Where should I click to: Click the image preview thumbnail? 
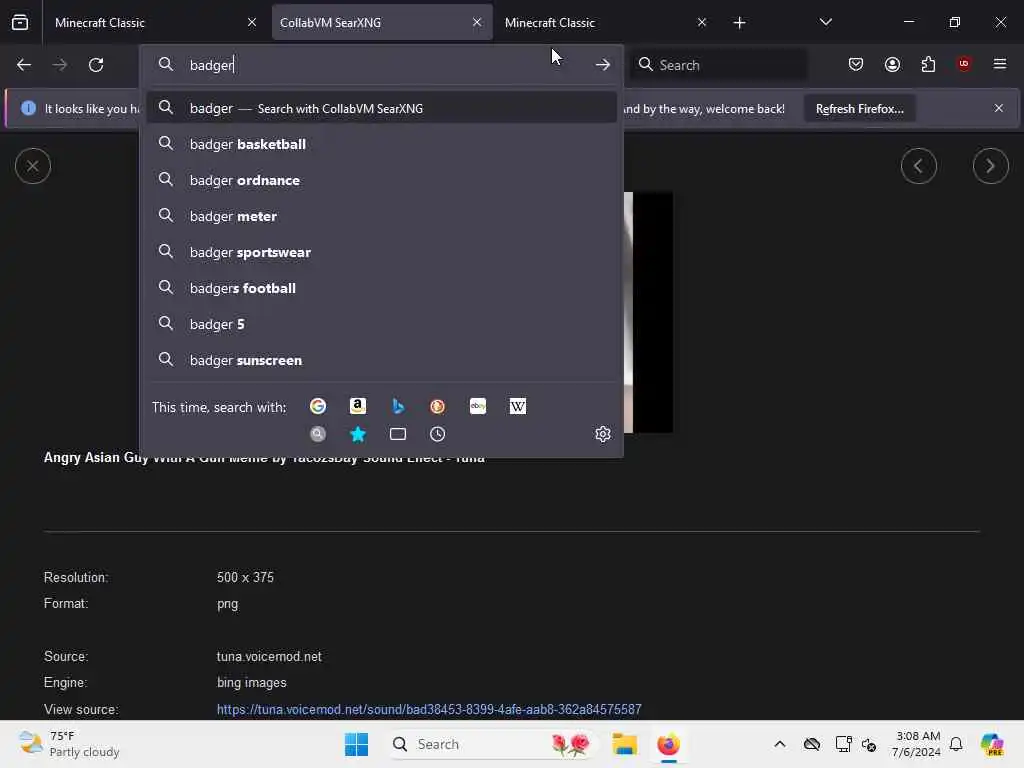point(648,312)
